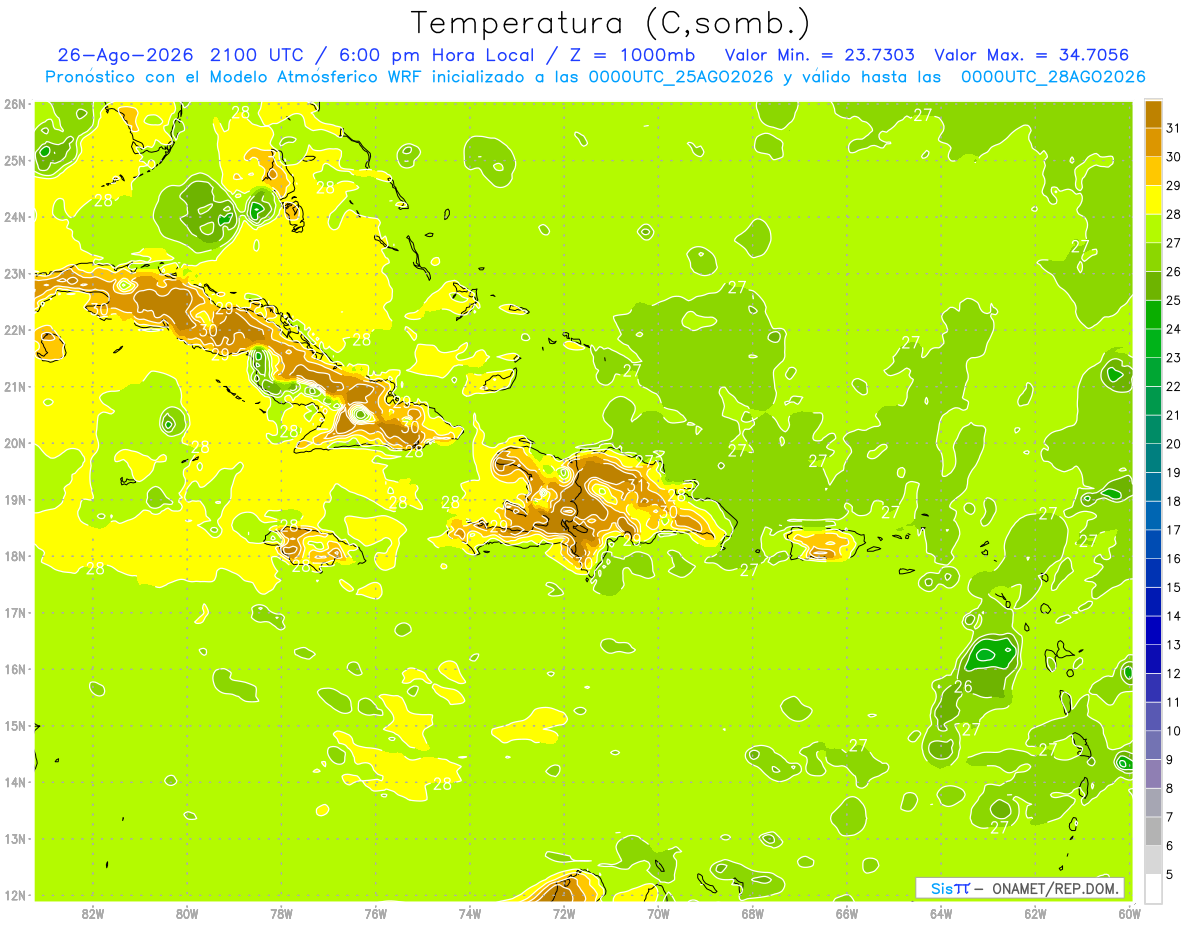Click the "64W" longitude label
Image resolution: width=1200 pixels, height=927 pixels.
click(941, 913)
